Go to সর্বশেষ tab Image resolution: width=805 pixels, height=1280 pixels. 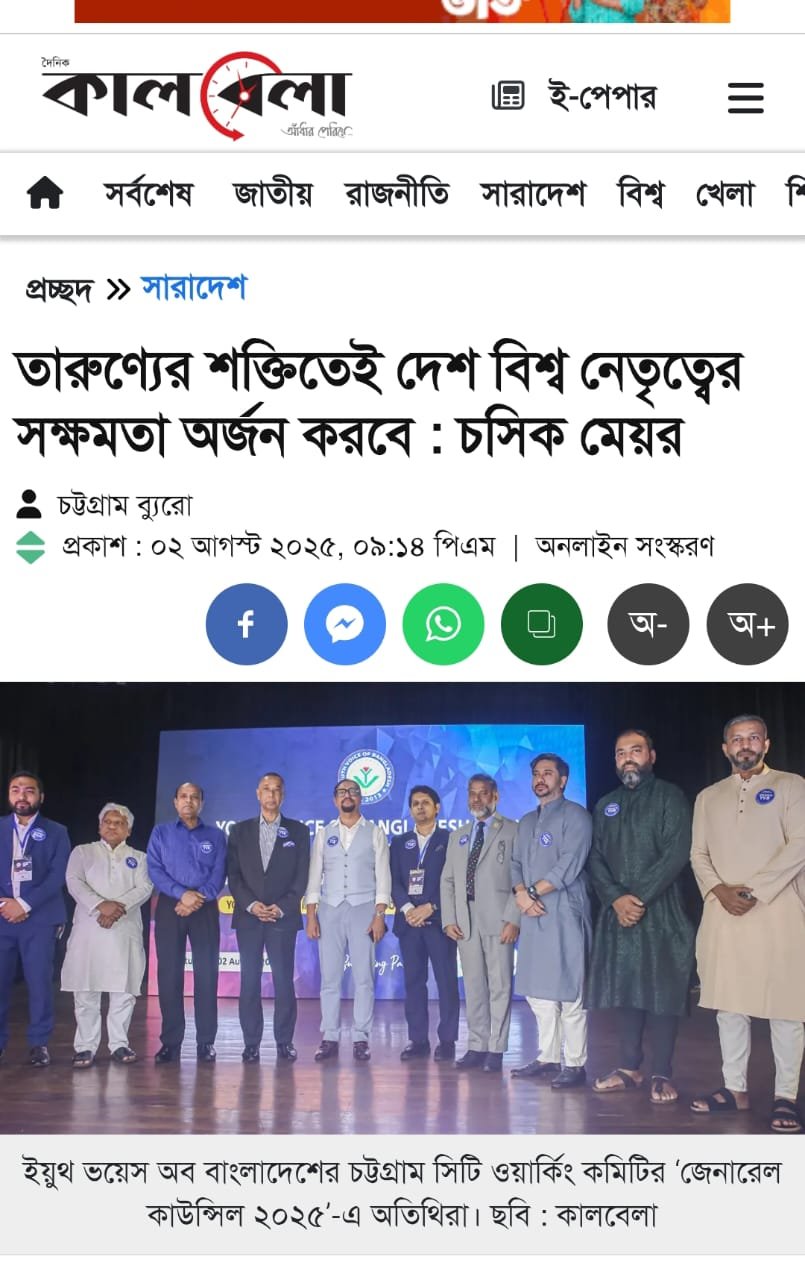[148, 192]
